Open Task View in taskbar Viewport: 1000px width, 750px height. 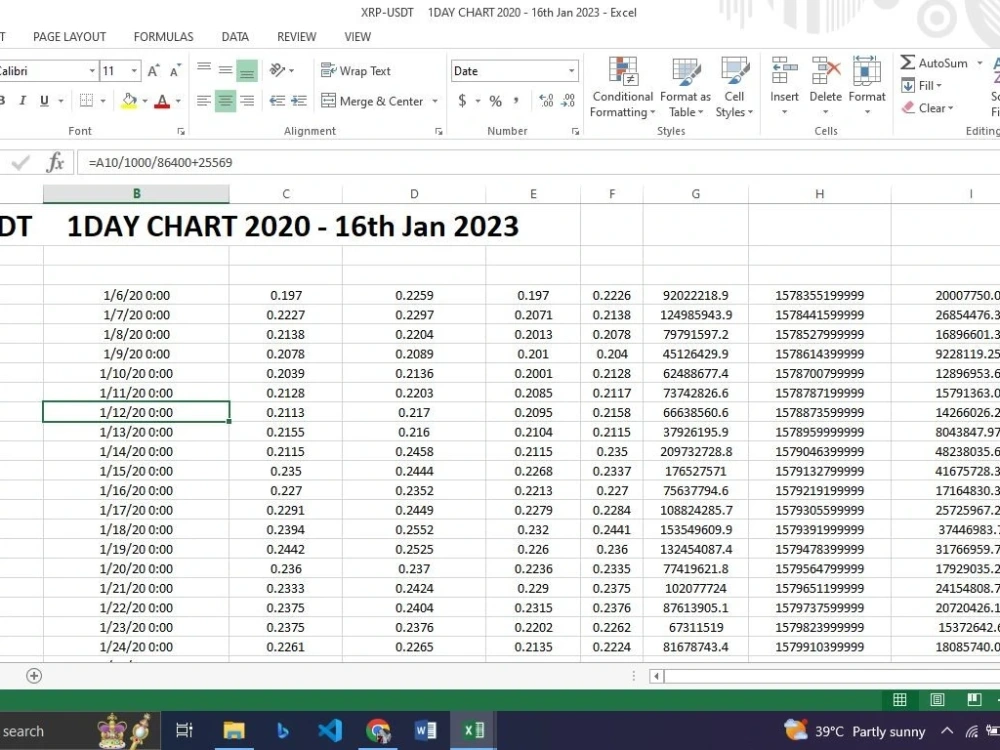click(x=184, y=730)
